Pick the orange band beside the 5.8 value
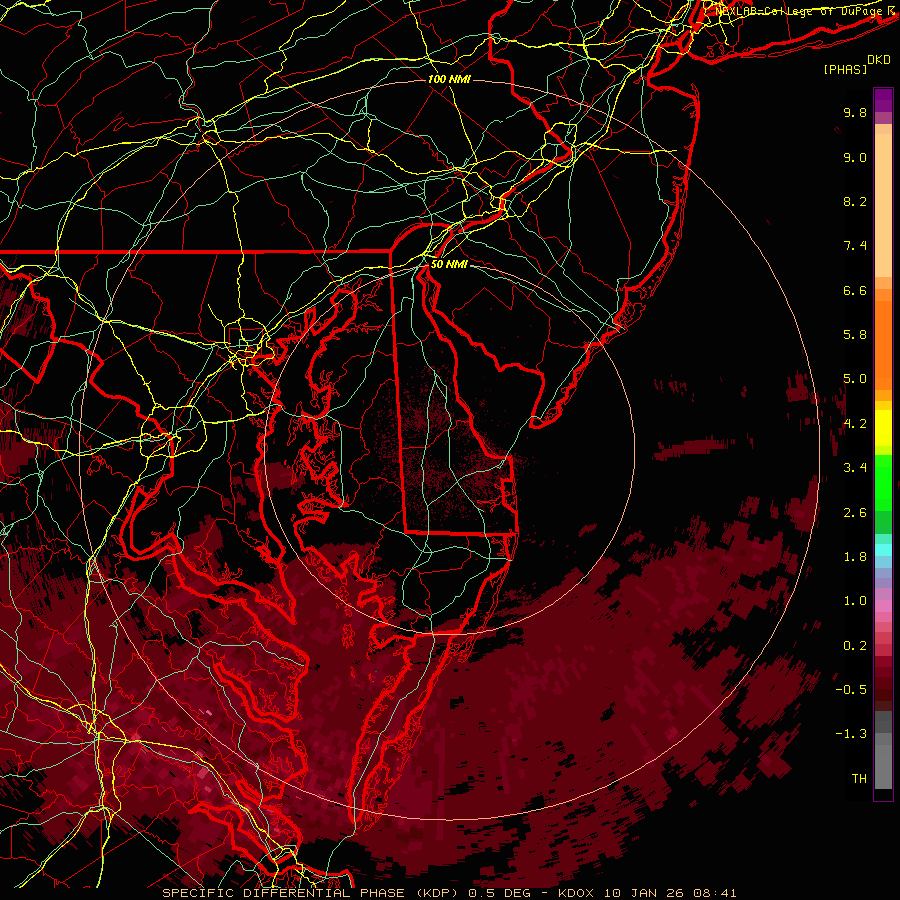 (x=883, y=345)
